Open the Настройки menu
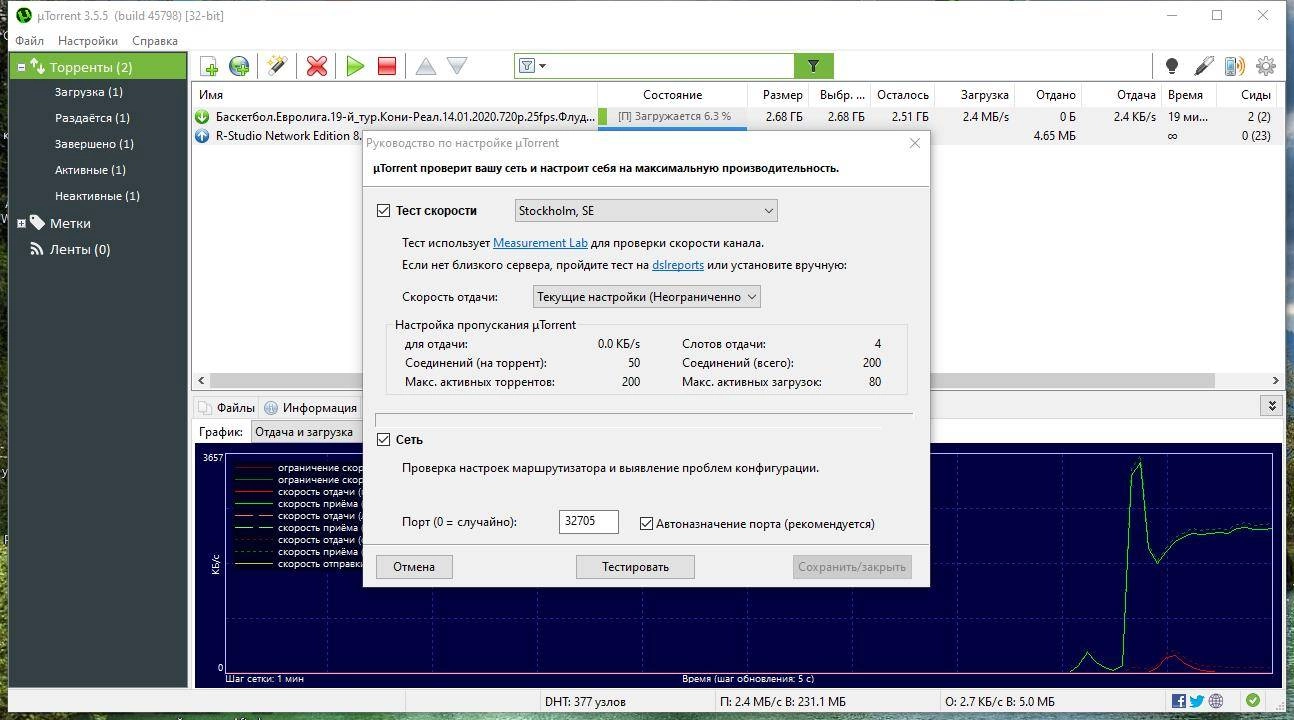Image resolution: width=1294 pixels, height=720 pixels. click(x=88, y=41)
